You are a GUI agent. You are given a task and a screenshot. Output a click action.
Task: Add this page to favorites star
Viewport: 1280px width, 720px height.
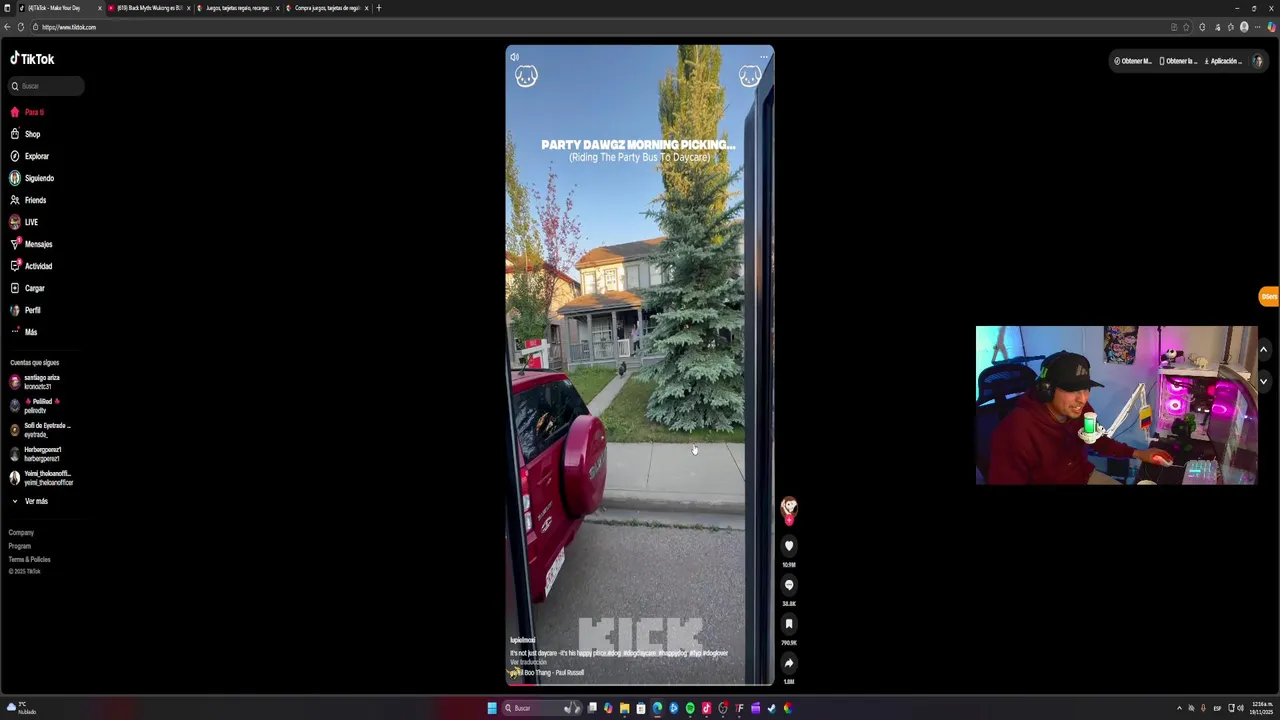(1187, 27)
